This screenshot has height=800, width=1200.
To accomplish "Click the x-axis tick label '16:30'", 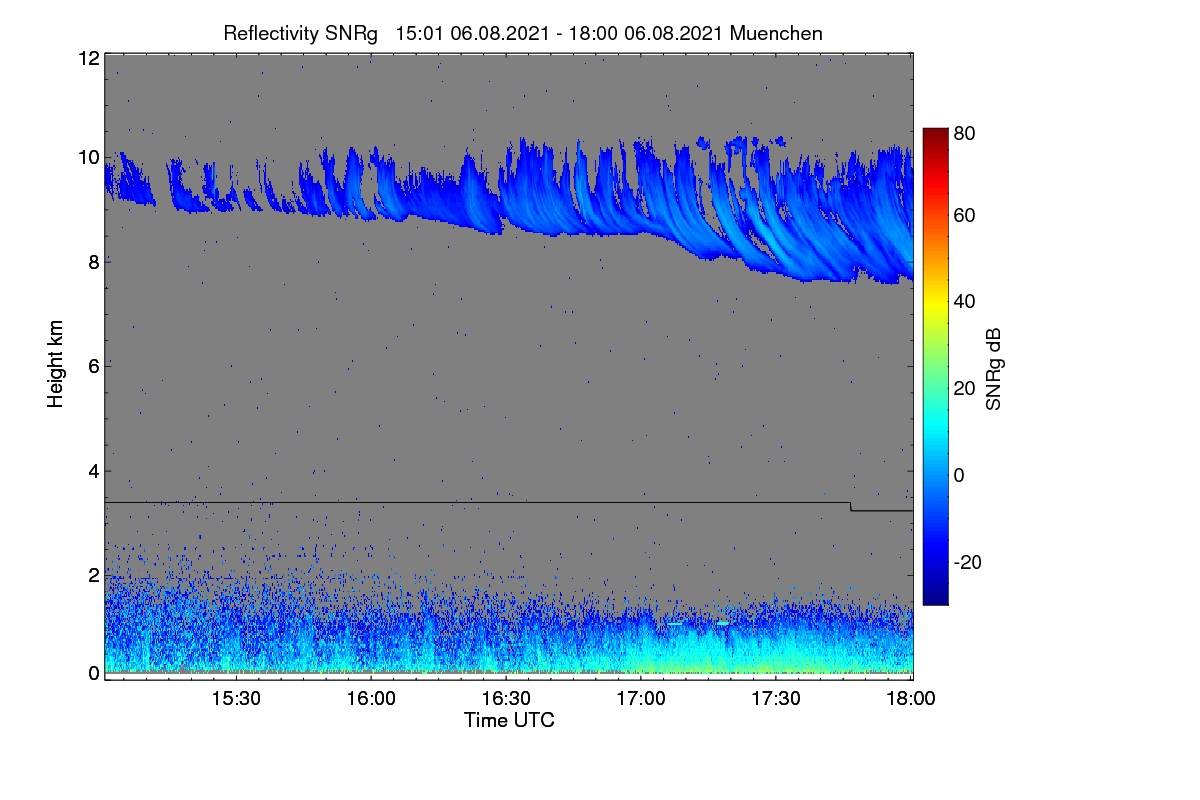I will pos(507,699).
